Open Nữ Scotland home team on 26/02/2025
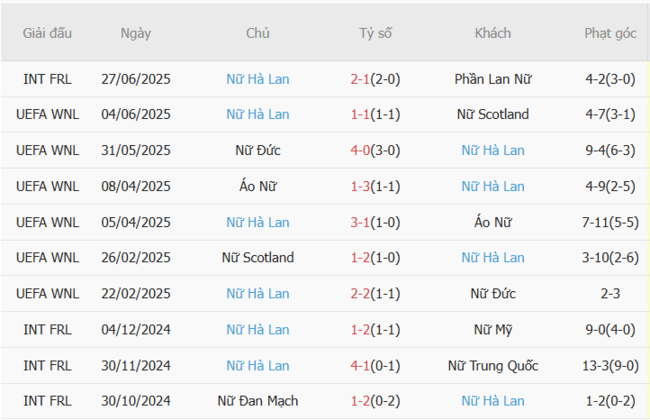 (x=258, y=258)
